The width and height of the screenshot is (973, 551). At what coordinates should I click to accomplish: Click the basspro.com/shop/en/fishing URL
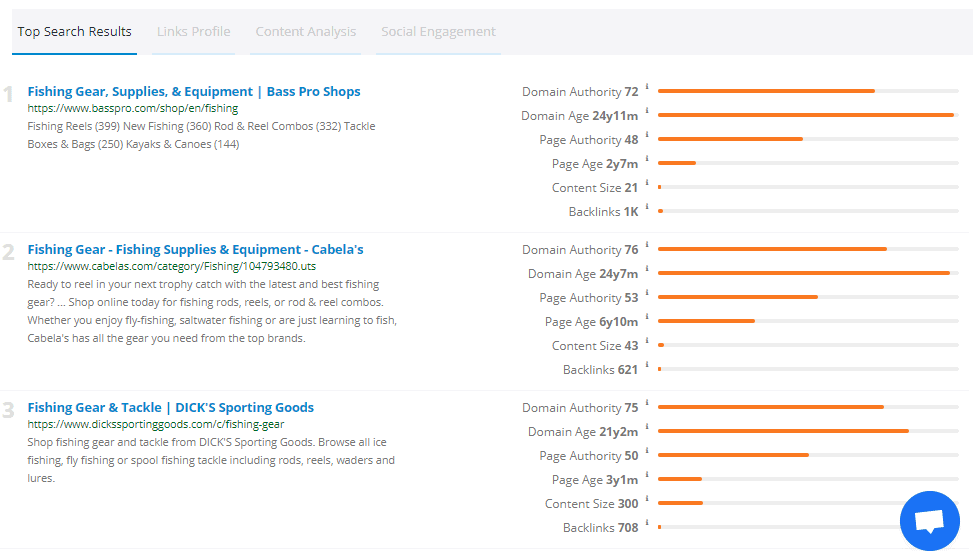pyautogui.click(x=133, y=108)
